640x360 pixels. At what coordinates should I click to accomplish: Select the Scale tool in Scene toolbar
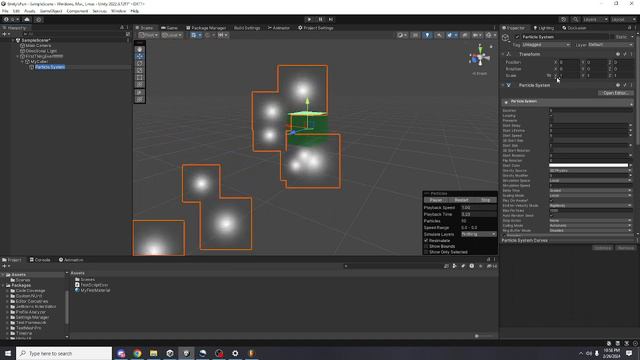tap(140, 70)
